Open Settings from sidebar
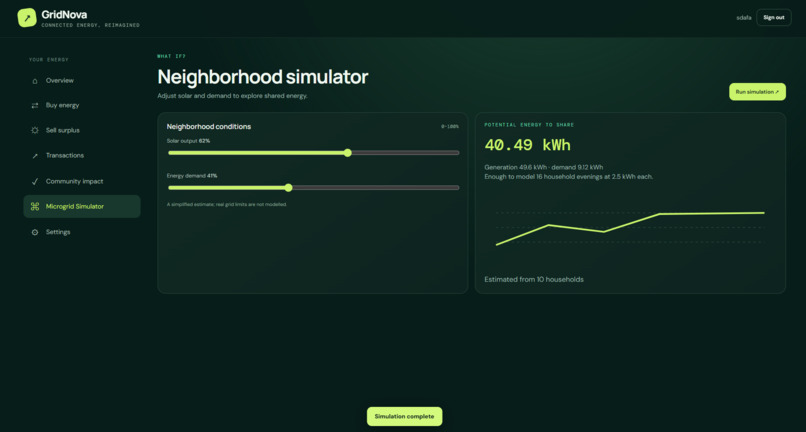 (x=82, y=232)
